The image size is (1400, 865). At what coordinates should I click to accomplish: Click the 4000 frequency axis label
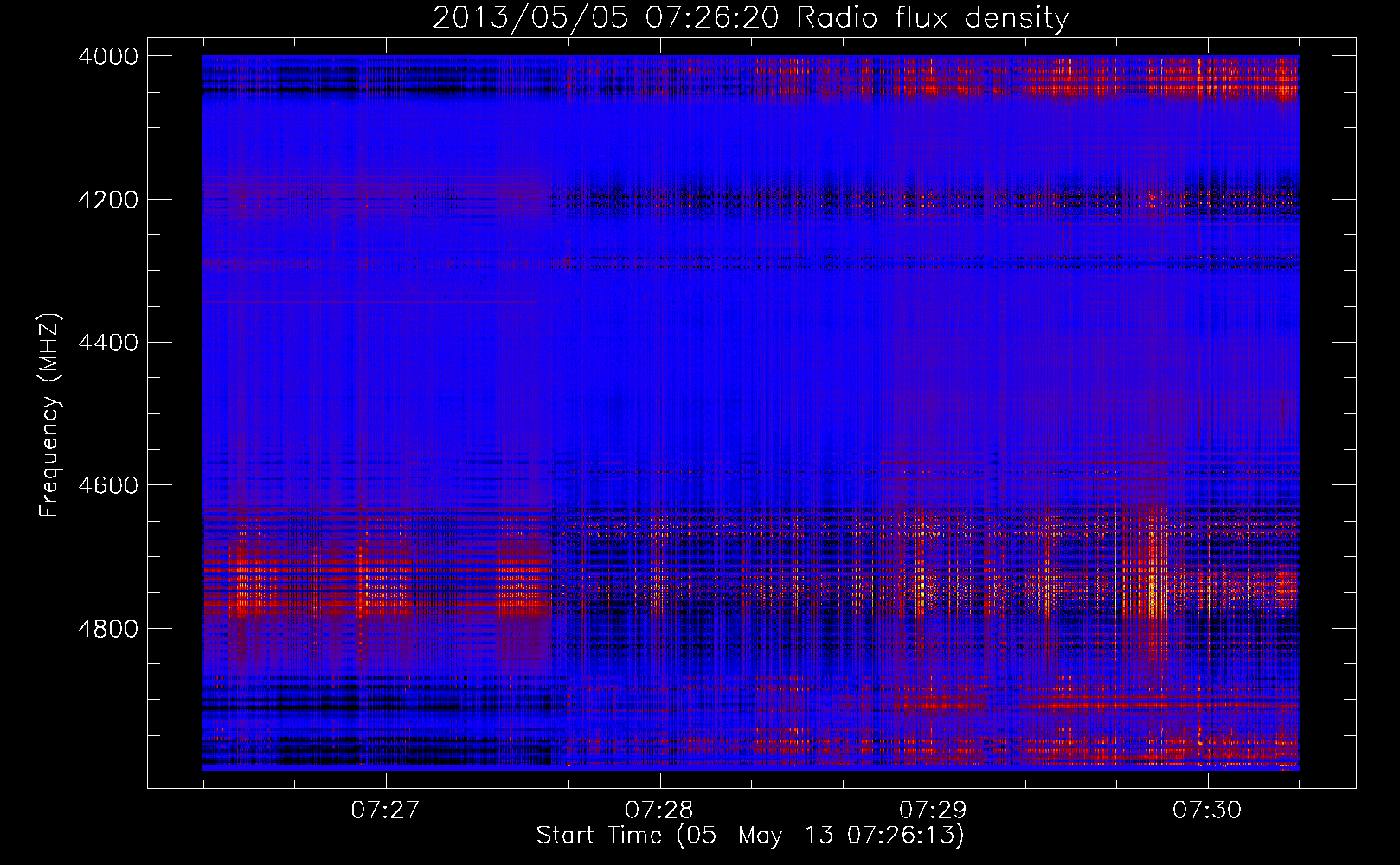point(108,56)
